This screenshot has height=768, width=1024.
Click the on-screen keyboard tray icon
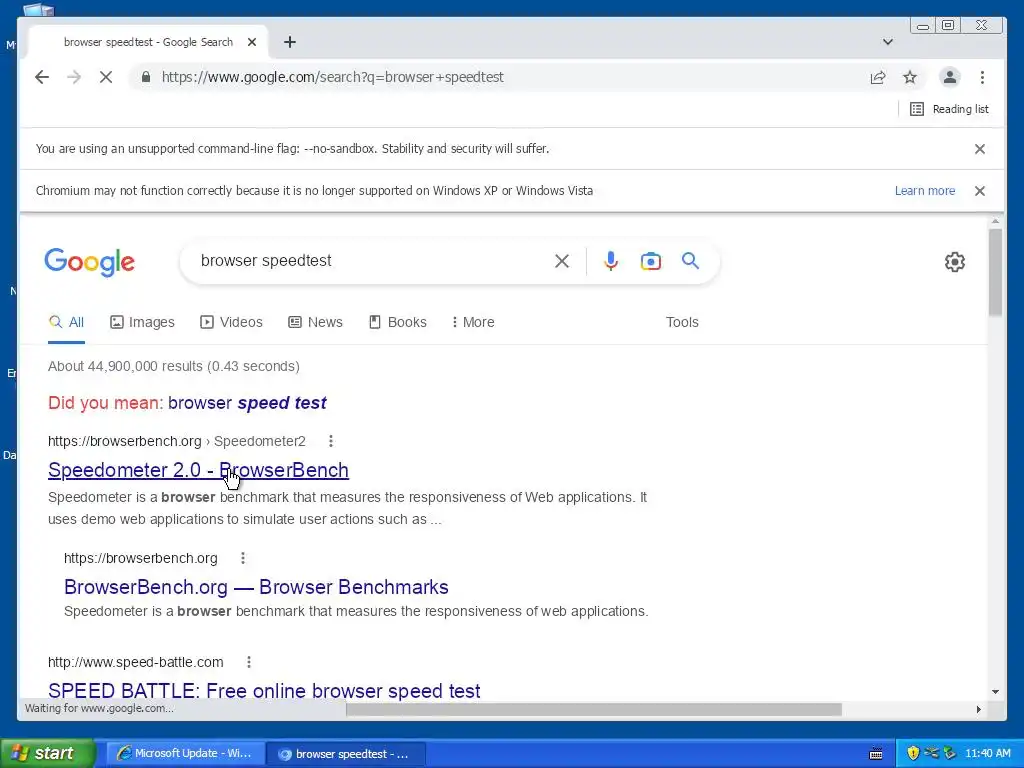coord(876,754)
